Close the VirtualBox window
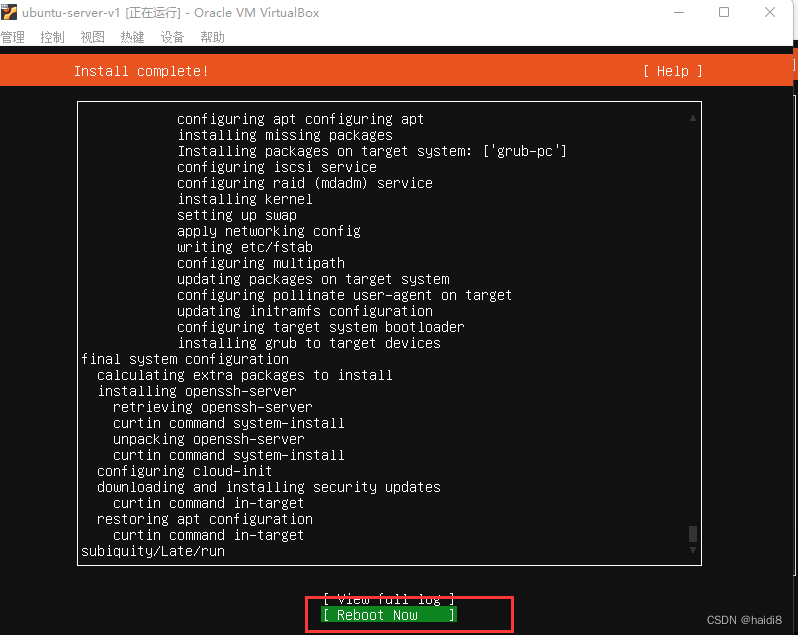Viewport: 798px width, 635px height. click(x=770, y=12)
